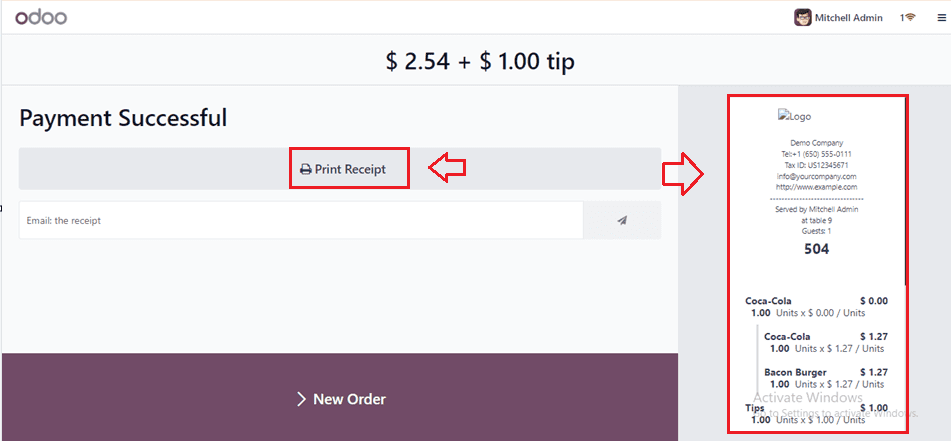Click the info@yourcompany.com address
951x441 pixels.
pos(816,176)
